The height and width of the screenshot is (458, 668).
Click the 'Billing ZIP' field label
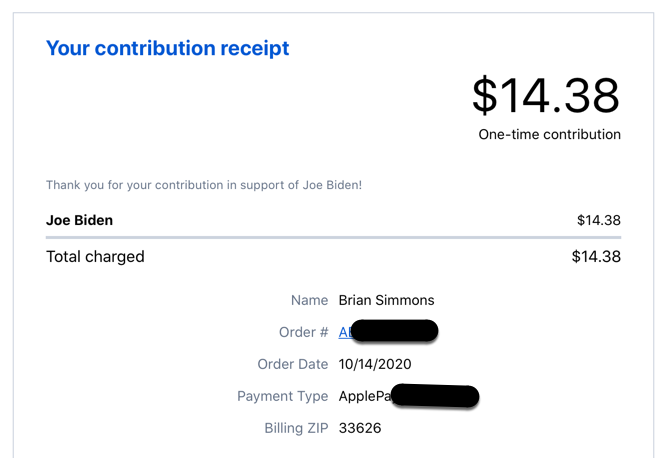296,428
